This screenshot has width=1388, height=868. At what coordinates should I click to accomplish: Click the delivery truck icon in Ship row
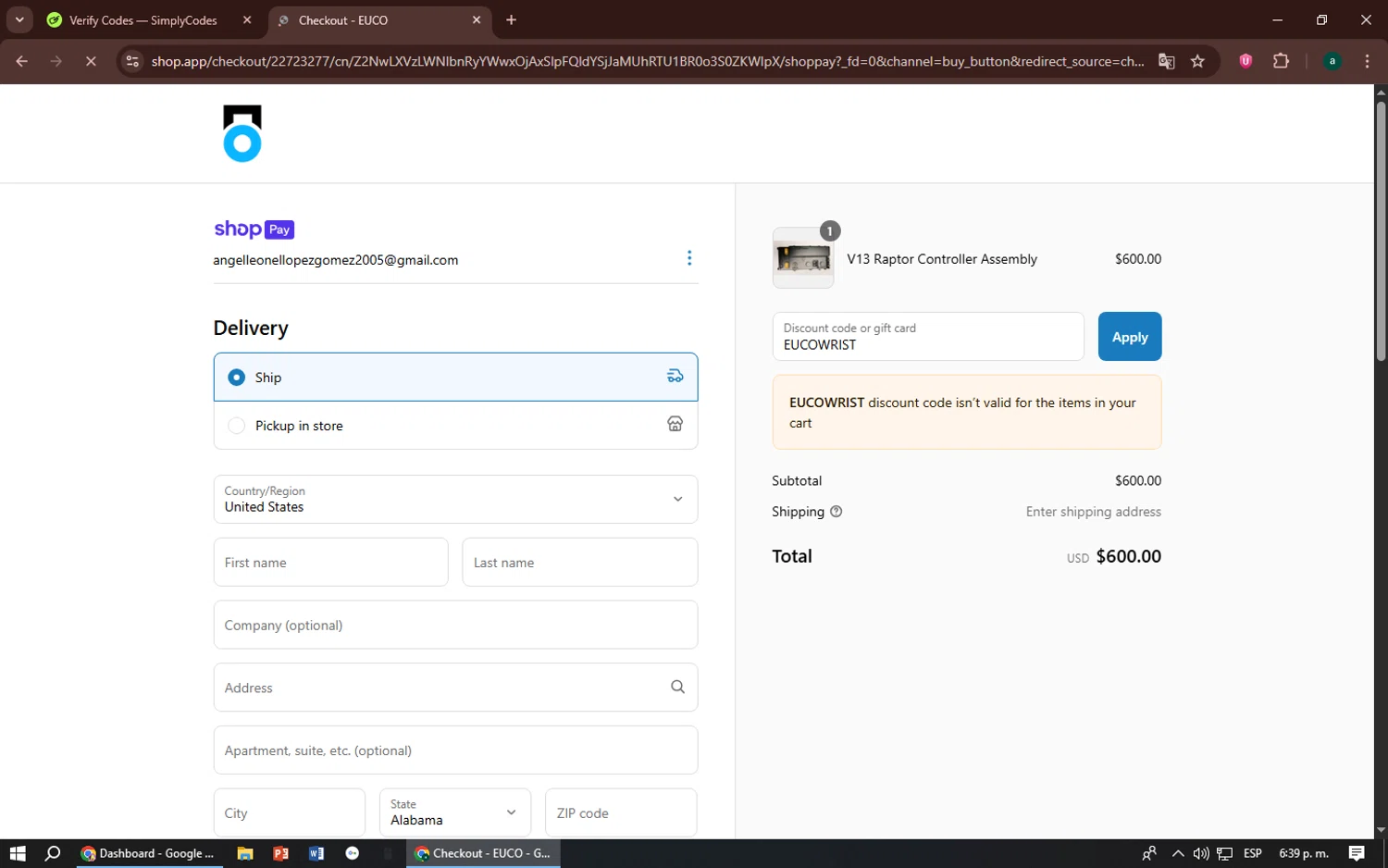tap(675, 376)
